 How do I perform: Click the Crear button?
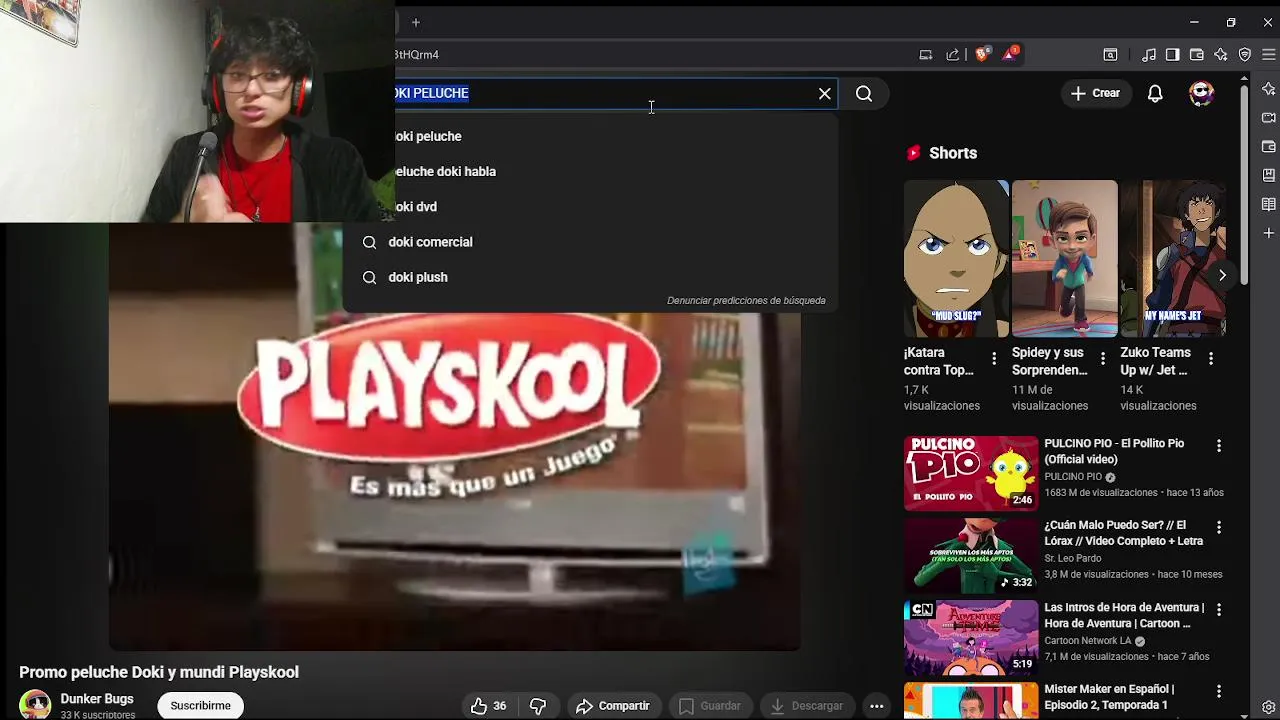click(1095, 93)
